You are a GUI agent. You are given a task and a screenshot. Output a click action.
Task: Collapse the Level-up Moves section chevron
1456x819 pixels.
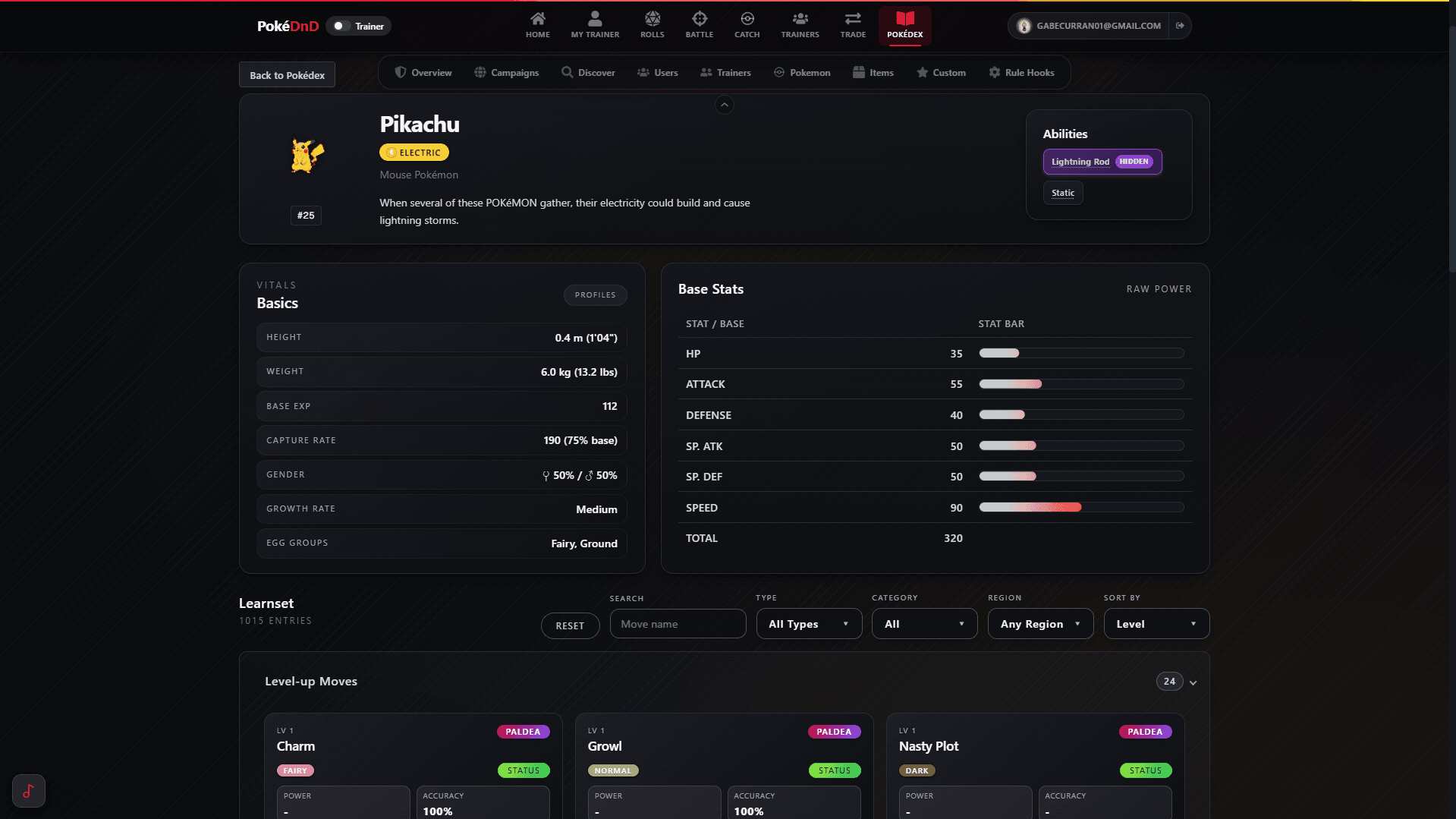pyautogui.click(x=1193, y=682)
